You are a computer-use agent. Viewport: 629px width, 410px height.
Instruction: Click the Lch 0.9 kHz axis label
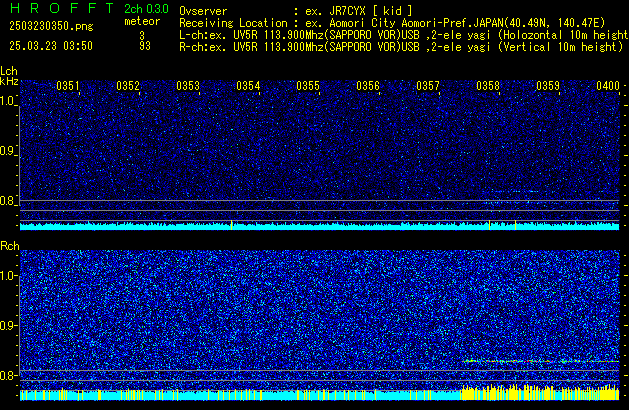8,151
